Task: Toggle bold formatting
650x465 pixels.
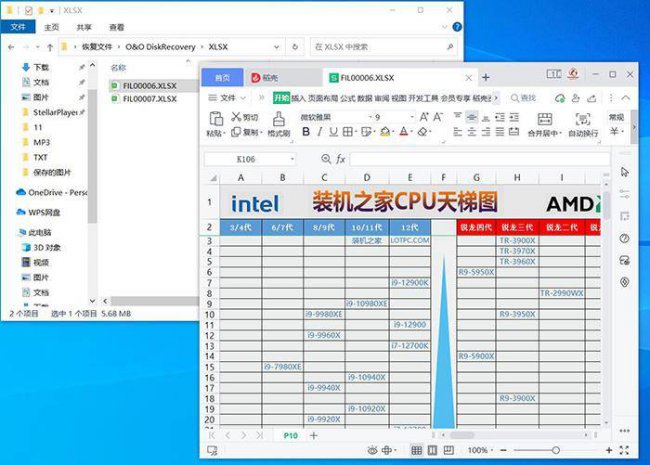Action: 306,132
